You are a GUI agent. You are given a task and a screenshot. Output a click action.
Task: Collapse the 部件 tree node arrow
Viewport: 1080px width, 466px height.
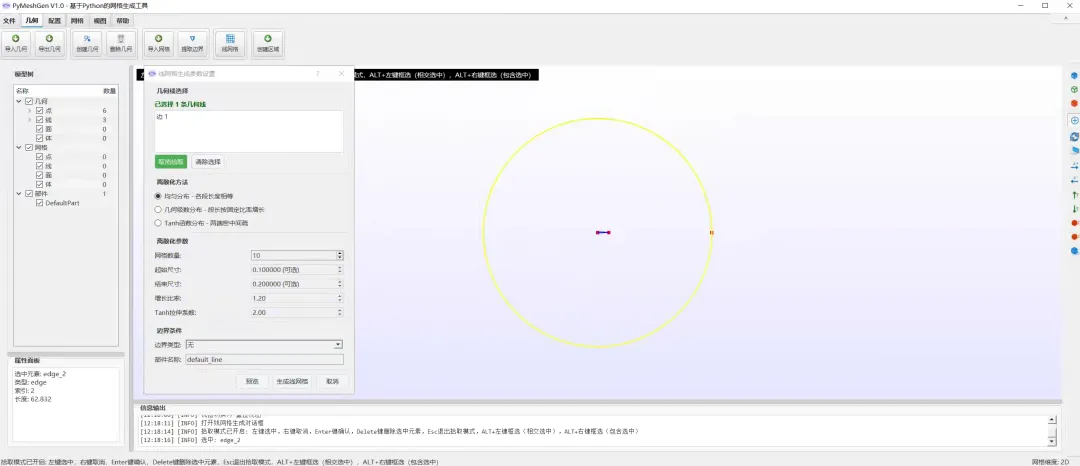point(19,193)
